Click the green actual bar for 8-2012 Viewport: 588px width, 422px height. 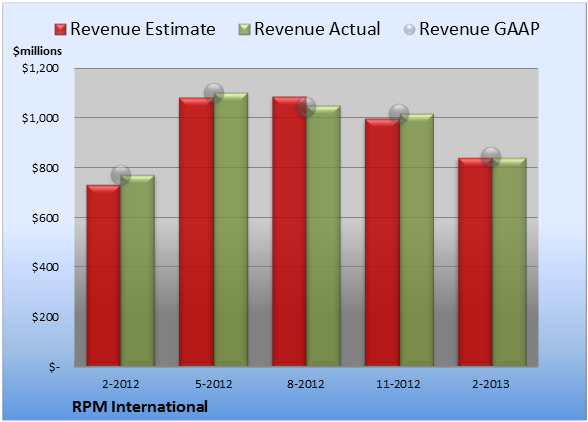(324, 236)
